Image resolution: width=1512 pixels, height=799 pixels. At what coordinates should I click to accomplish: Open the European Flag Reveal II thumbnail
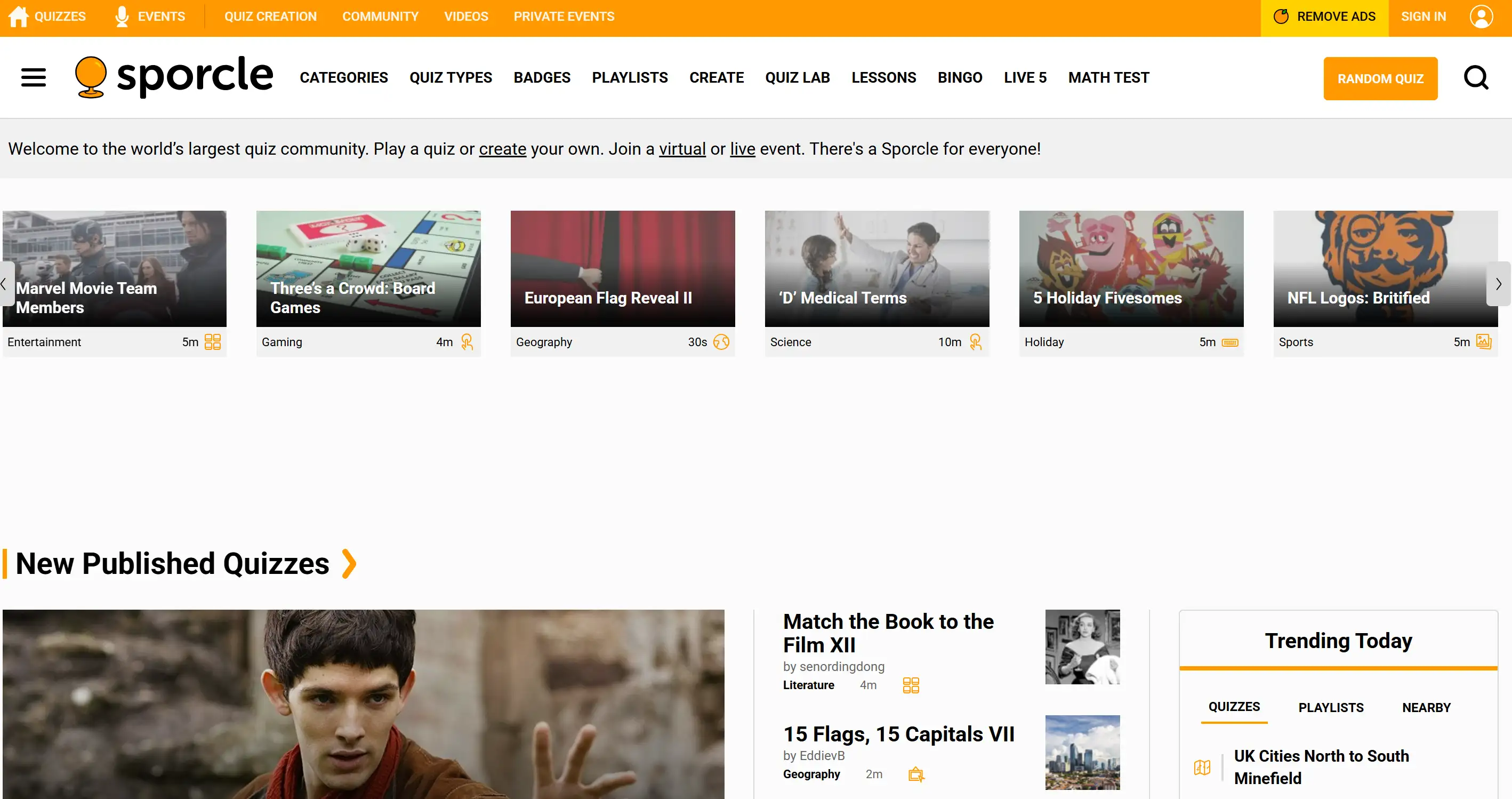coord(622,268)
